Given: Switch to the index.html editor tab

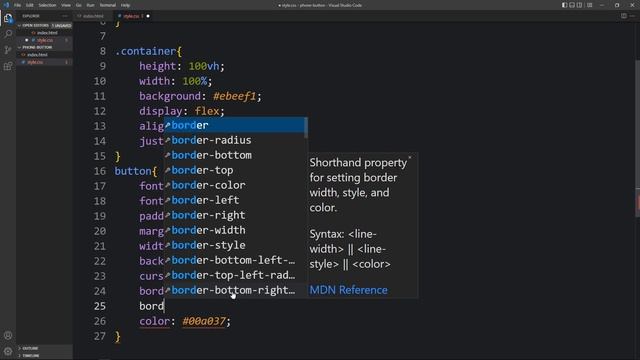Looking at the screenshot, I should coord(93,16).
